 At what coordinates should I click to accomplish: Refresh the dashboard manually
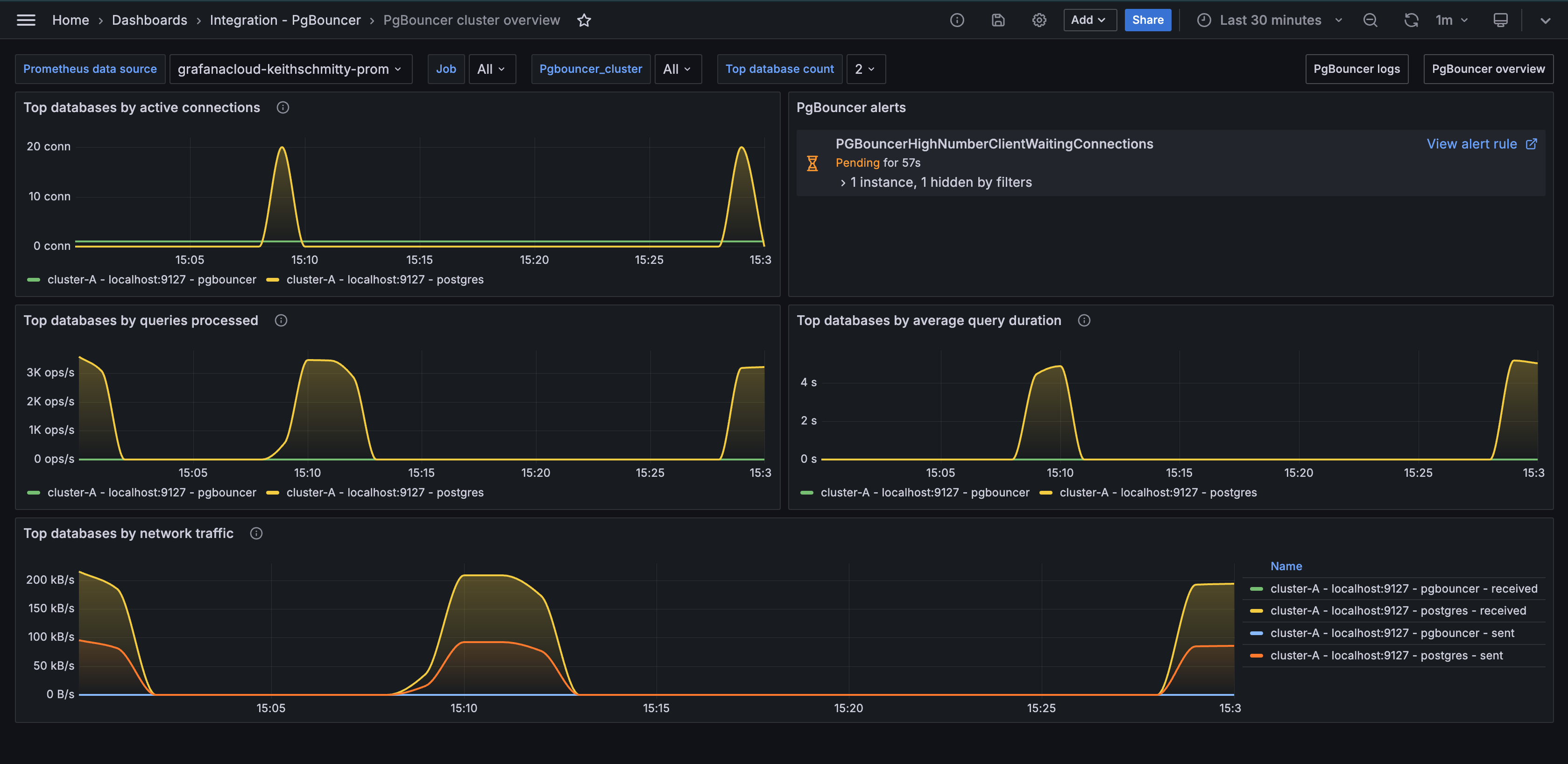coord(1411,20)
